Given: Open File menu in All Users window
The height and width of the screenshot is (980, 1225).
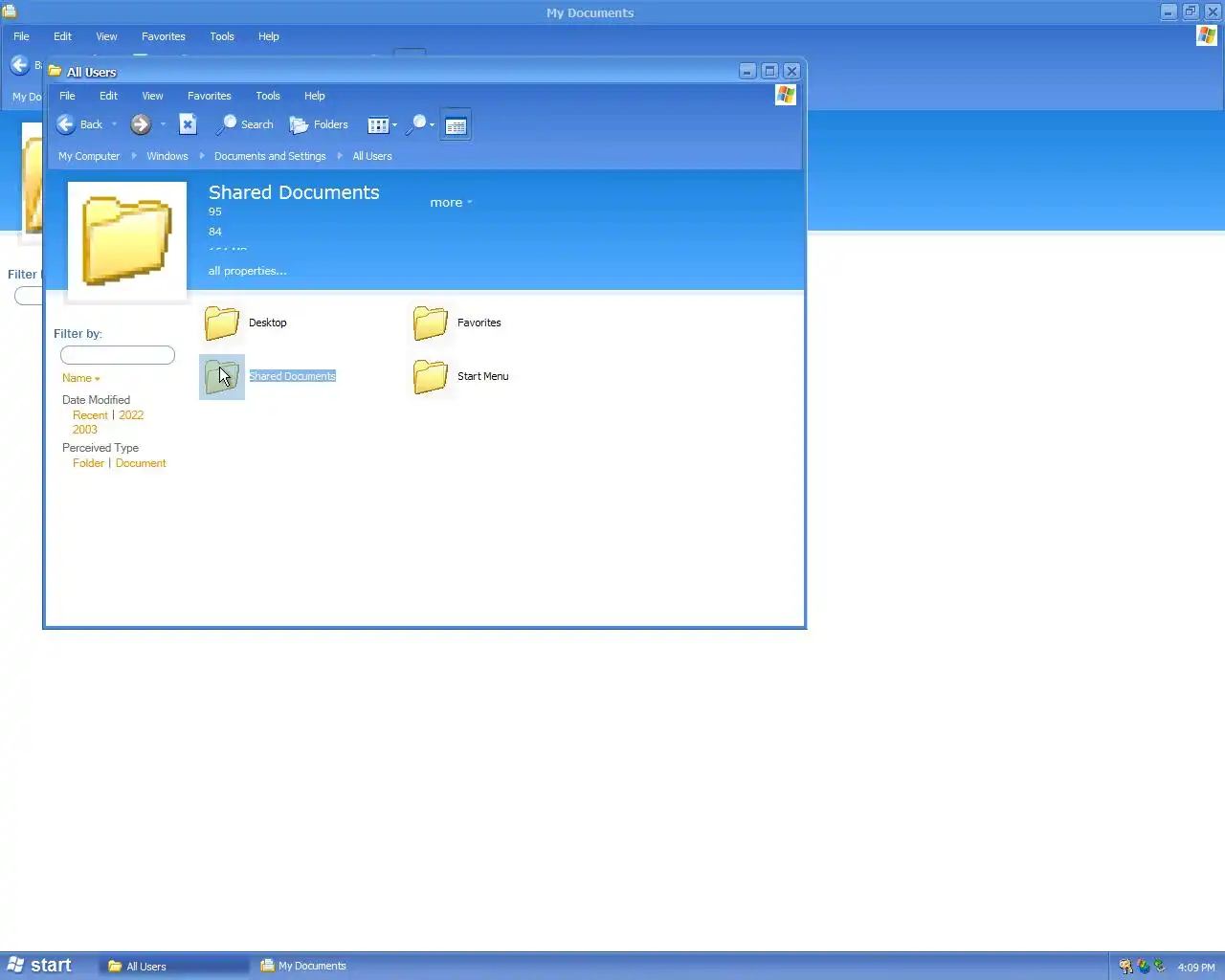Looking at the screenshot, I should click(x=68, y=96).
